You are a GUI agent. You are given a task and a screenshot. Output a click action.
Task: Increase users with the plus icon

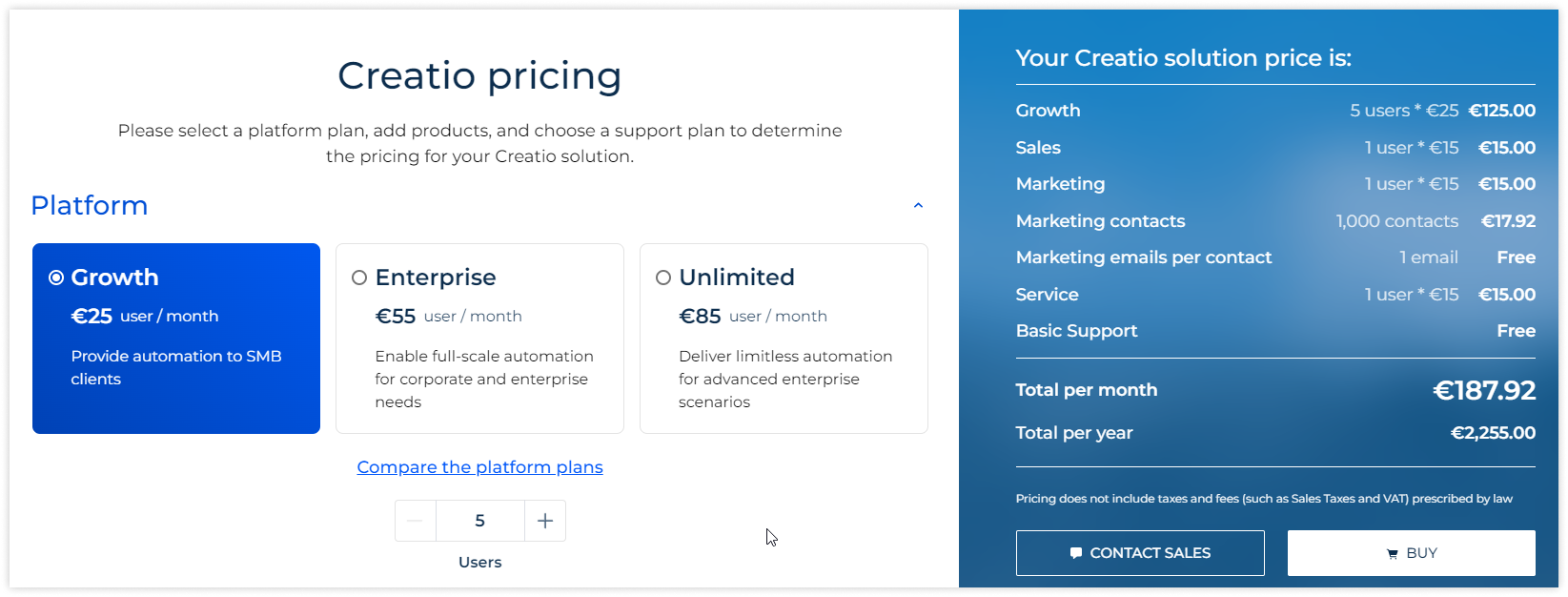pyautogui.click(x=545, y=521)
